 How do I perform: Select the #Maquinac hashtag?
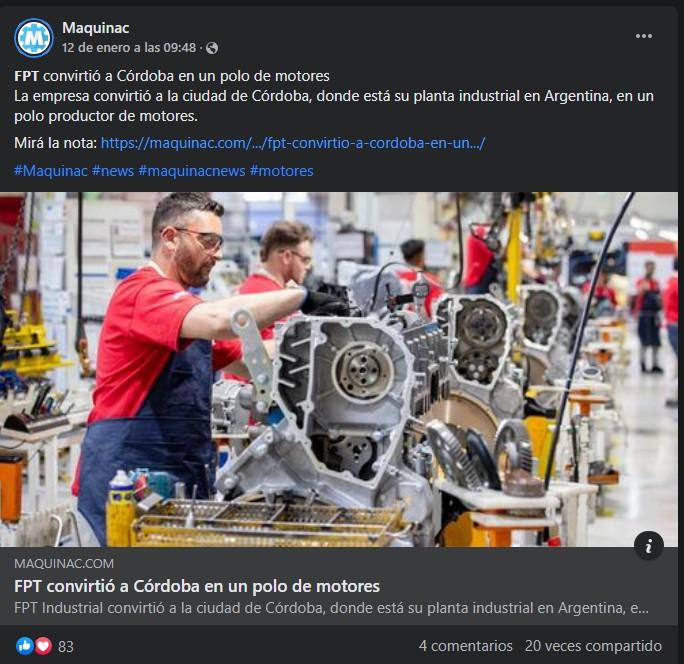click(51, 171)
